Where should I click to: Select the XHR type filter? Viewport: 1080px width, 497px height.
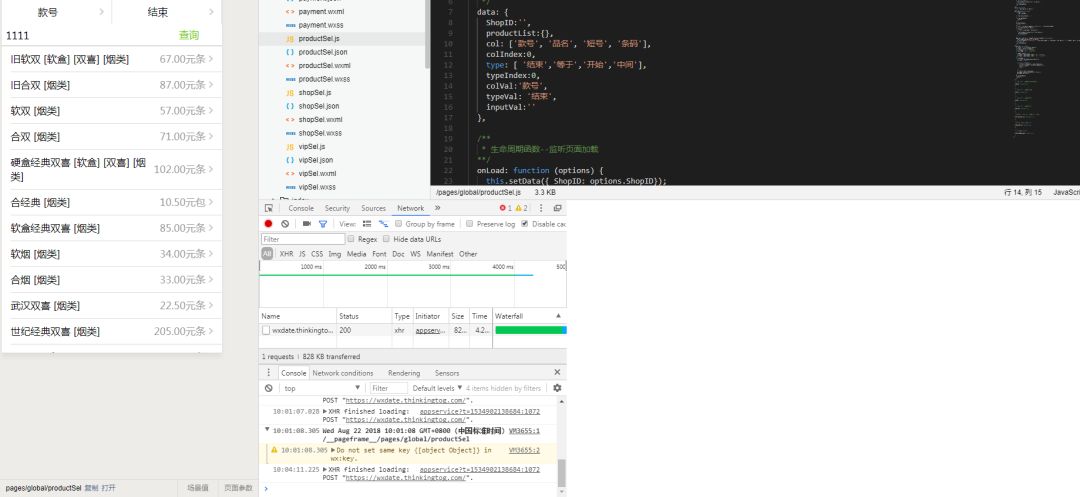click(x=286, y=254)
